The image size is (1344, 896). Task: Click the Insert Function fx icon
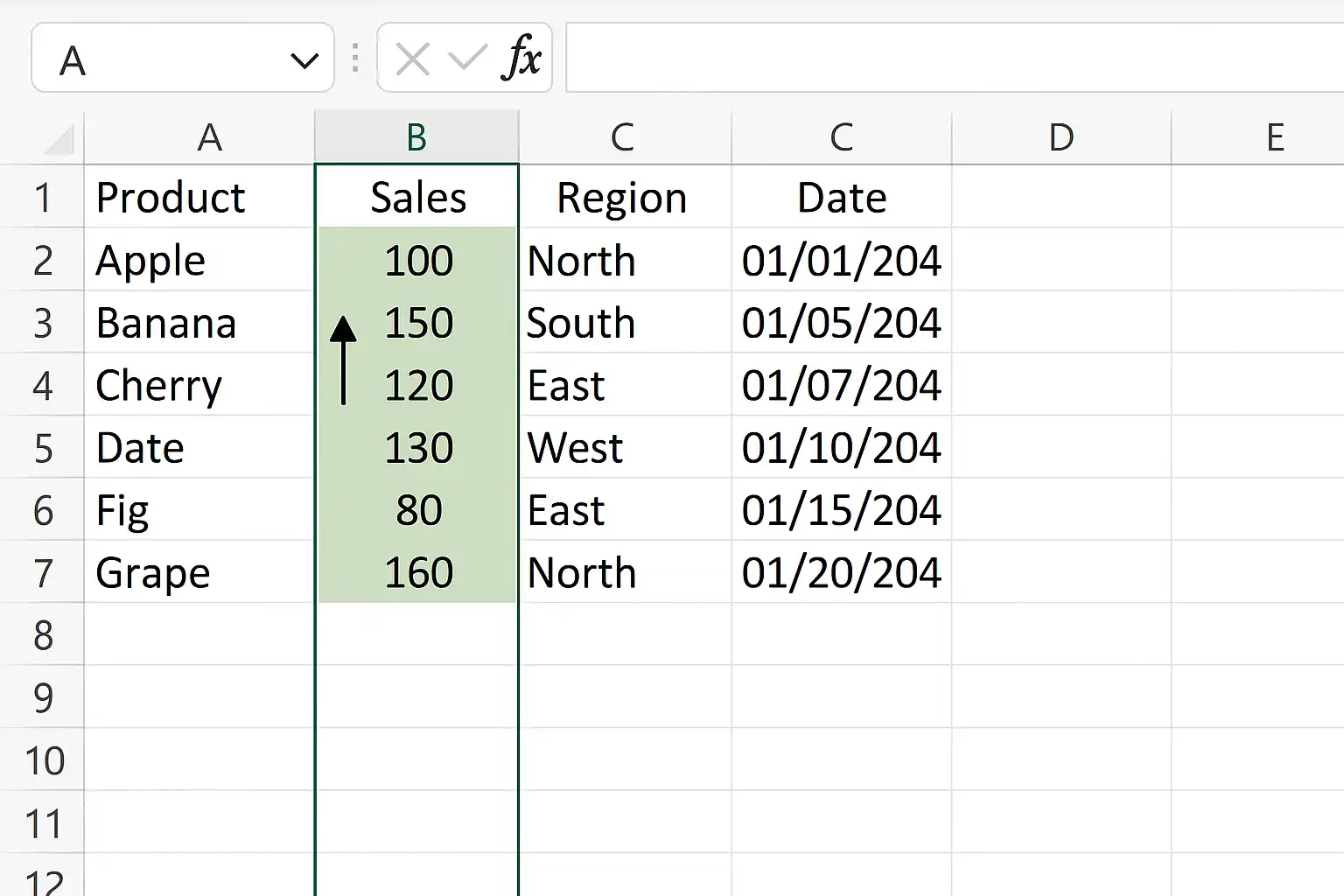click(522, 59)
